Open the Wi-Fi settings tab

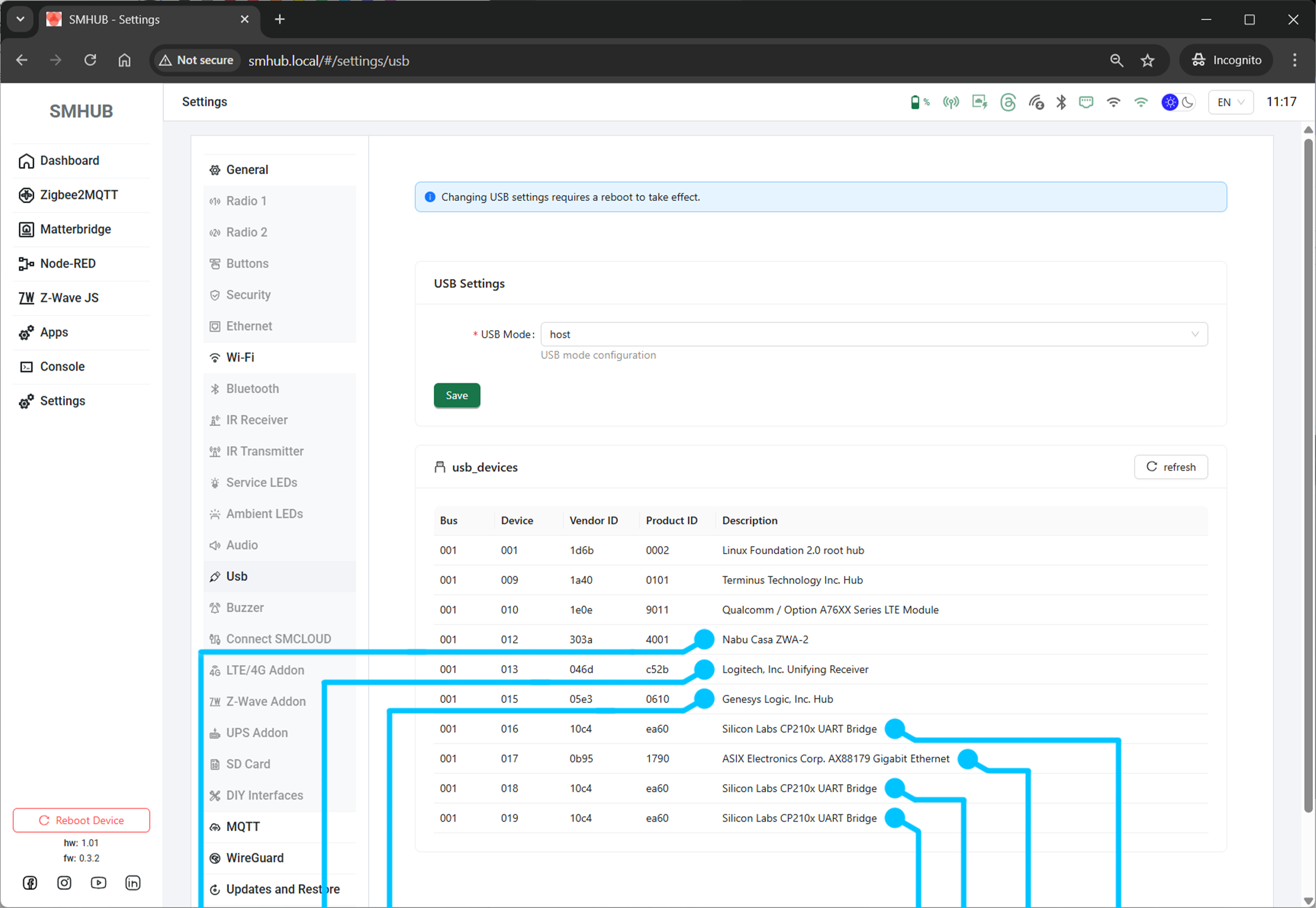coord(240,357)
